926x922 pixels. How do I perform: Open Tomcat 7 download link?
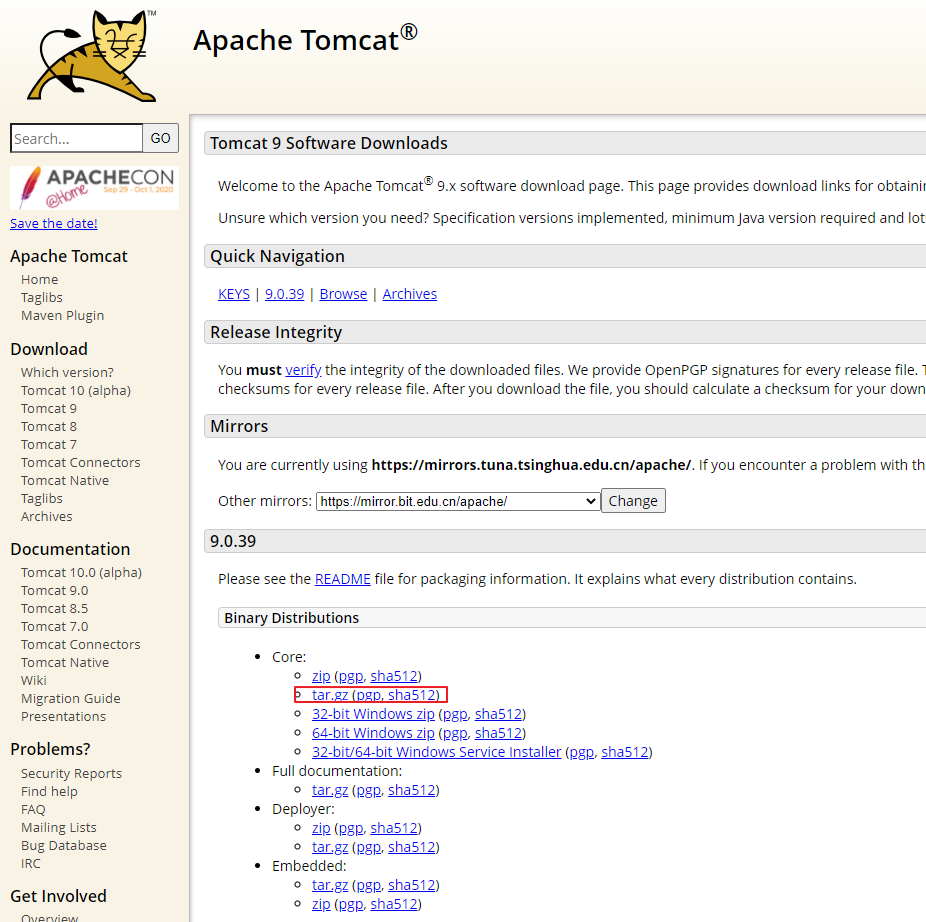pyautogui.click(x=49, y=444)
